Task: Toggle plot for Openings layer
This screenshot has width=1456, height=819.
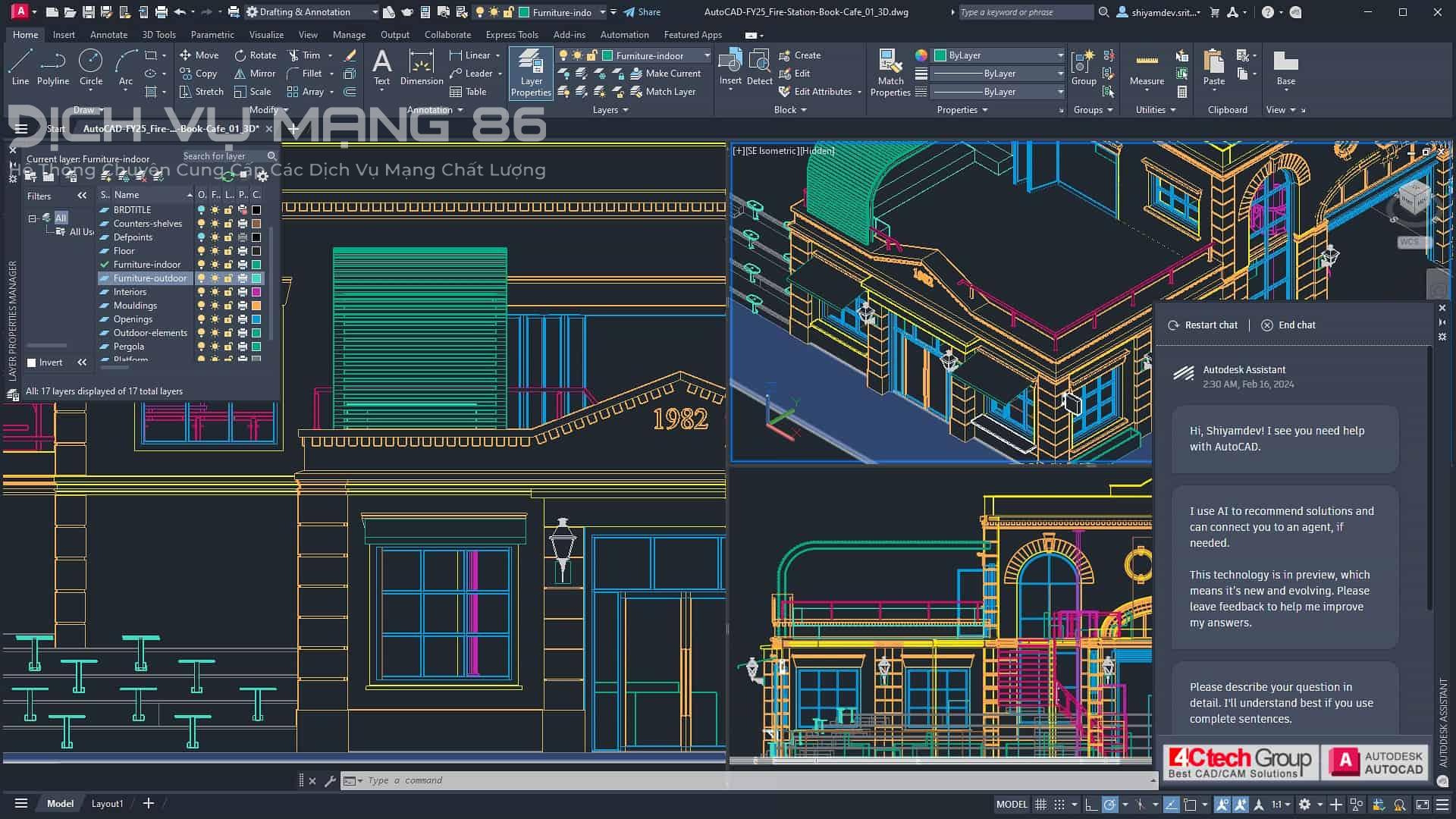Action: [243, 319]
